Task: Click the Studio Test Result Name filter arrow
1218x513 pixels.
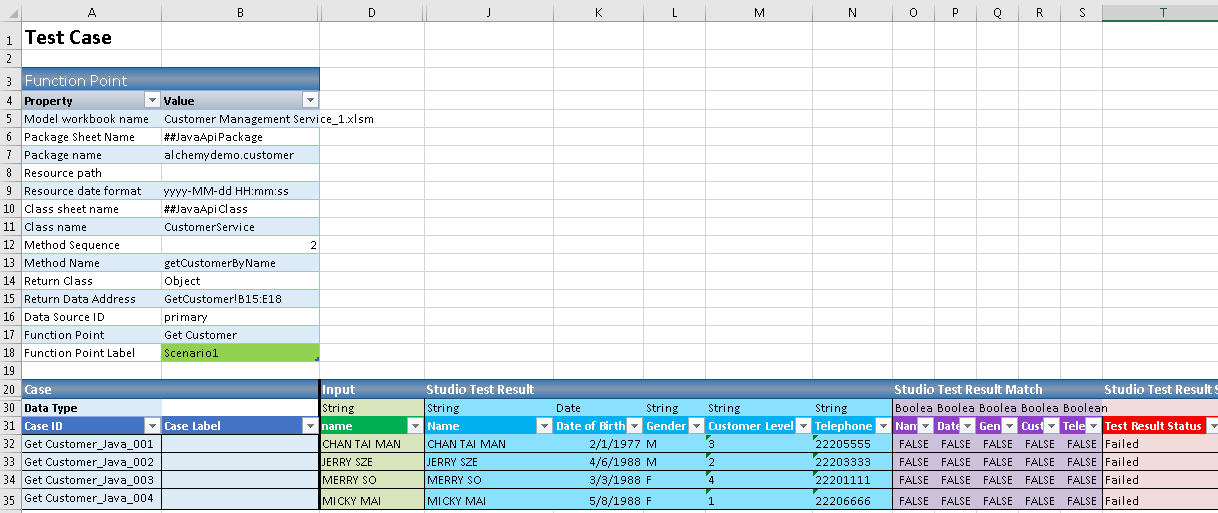Action: (544, 426)
